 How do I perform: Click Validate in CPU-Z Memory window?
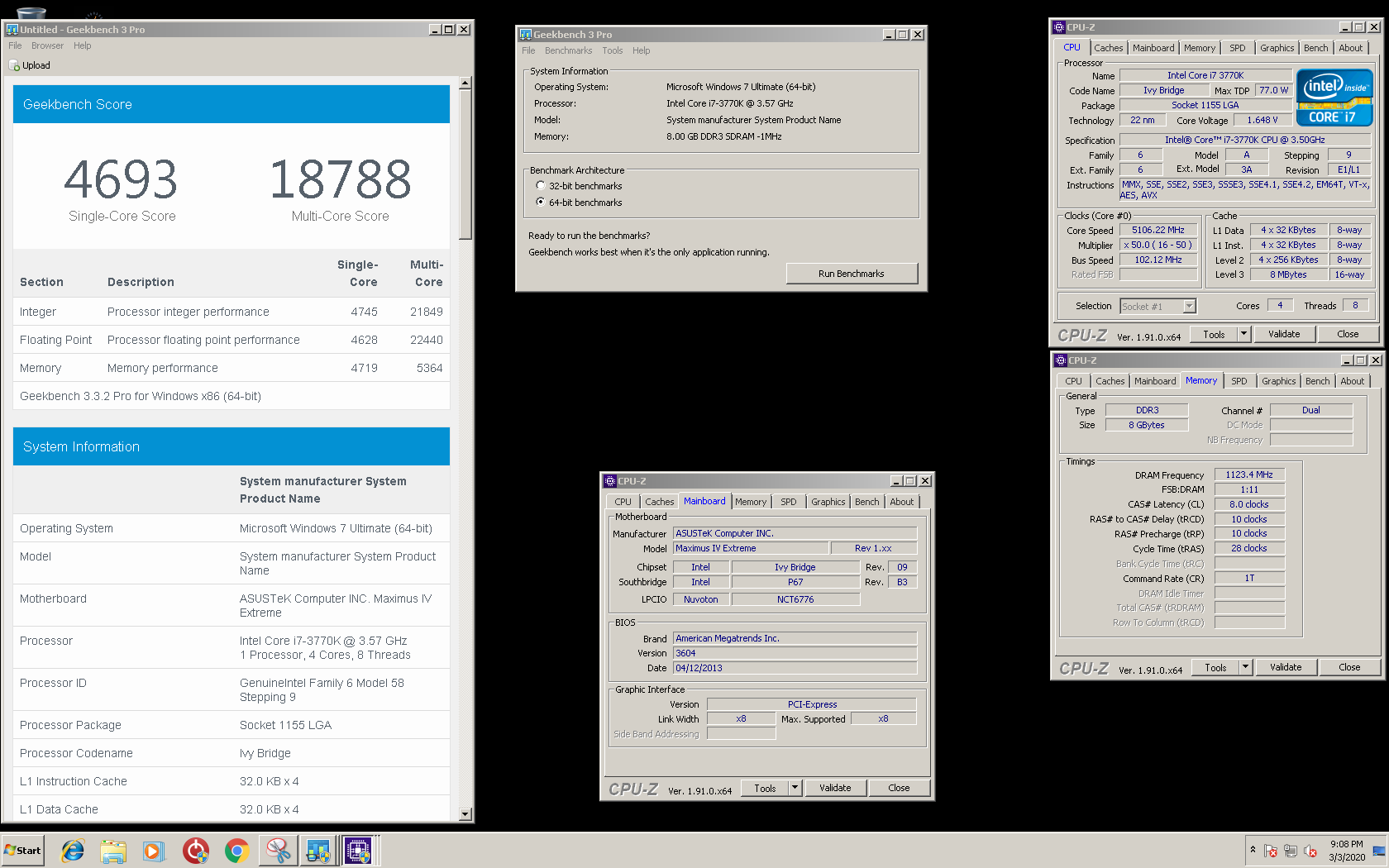[1286, 667]
